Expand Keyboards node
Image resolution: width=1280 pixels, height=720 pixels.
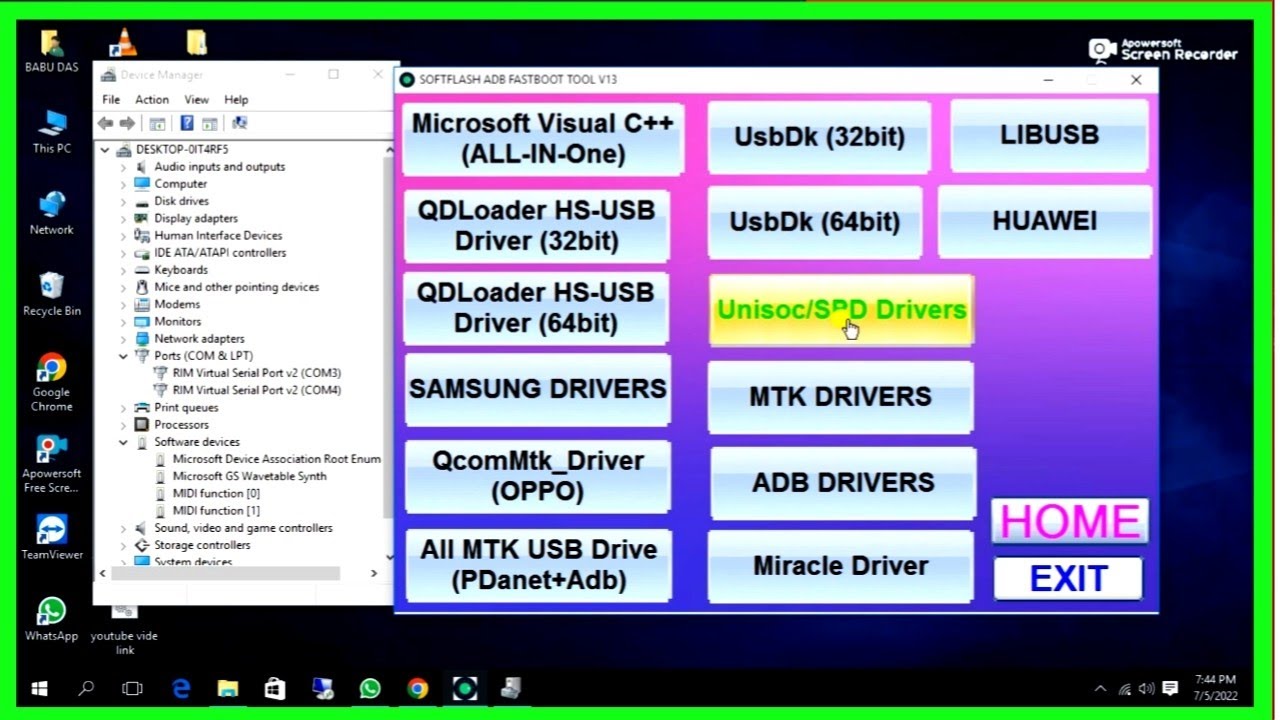[x=123, y=270]
